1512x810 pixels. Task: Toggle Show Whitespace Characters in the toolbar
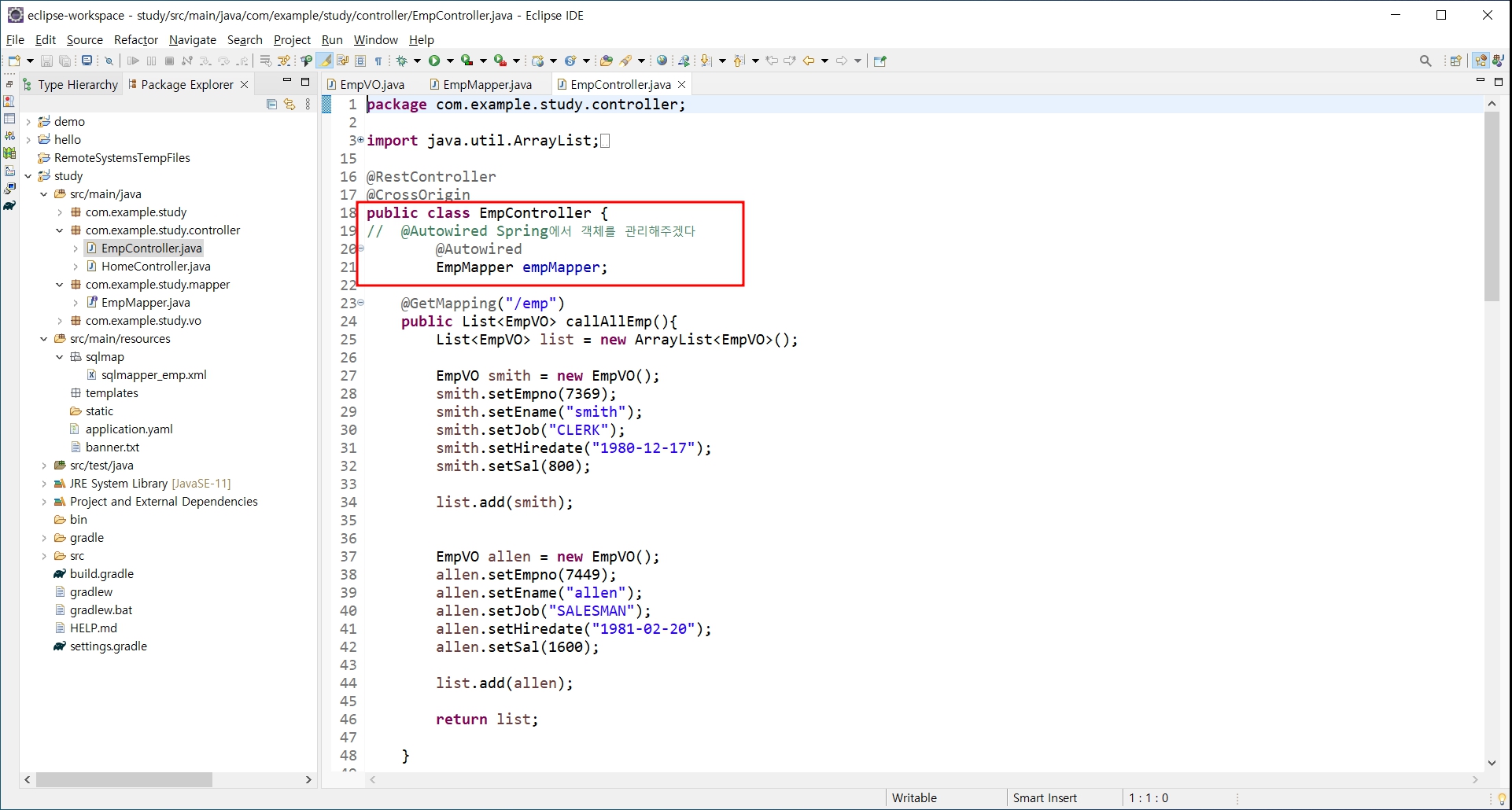pos(378,61)
